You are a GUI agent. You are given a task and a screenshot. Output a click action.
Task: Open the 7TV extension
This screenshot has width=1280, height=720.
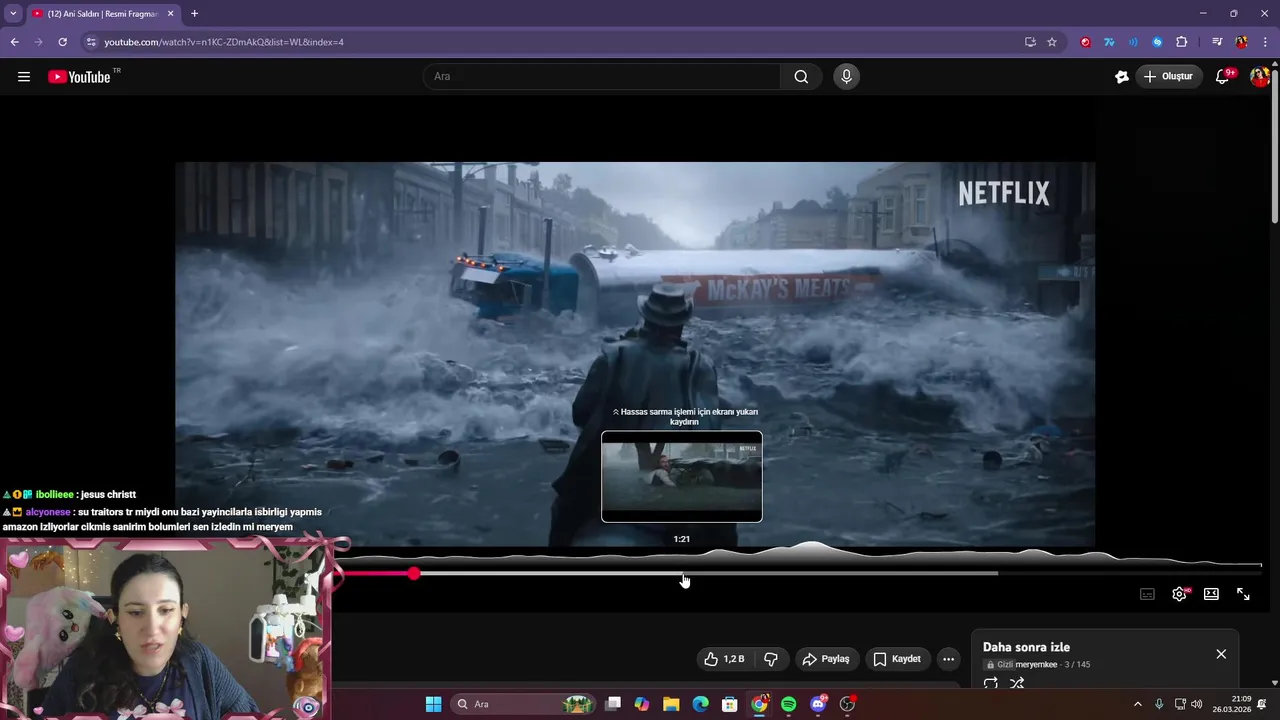pyautogui.click(x=1109, y=42)
